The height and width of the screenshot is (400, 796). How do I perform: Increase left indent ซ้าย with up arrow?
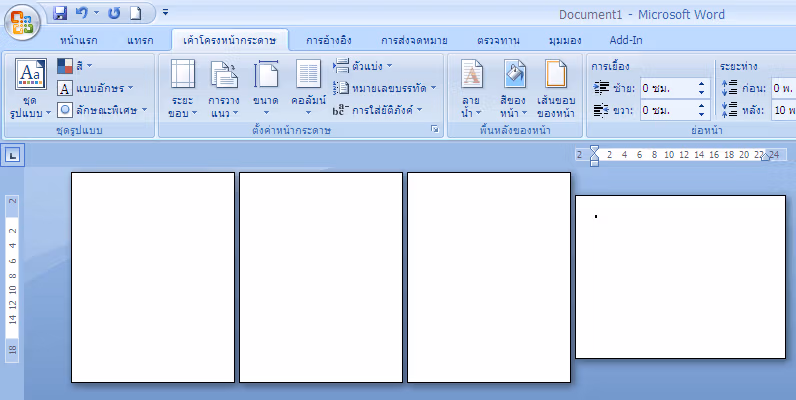[702, 84]
